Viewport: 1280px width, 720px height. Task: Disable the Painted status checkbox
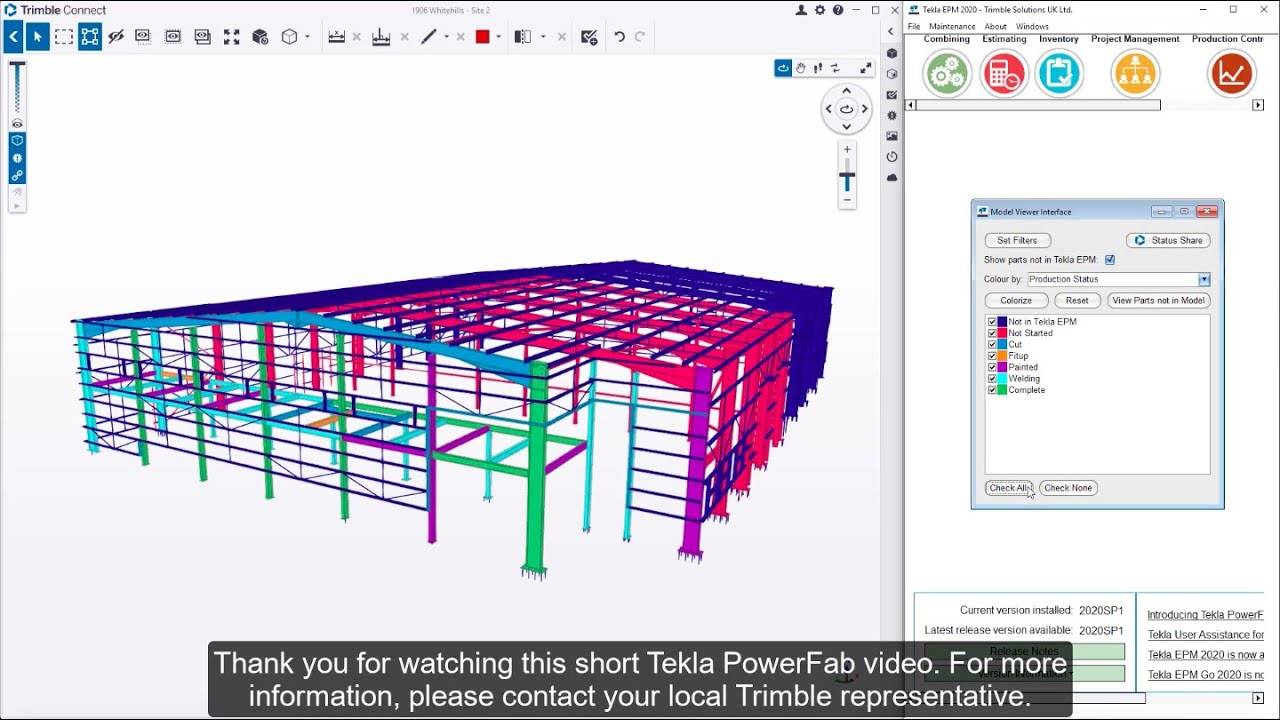click(990, 367)
